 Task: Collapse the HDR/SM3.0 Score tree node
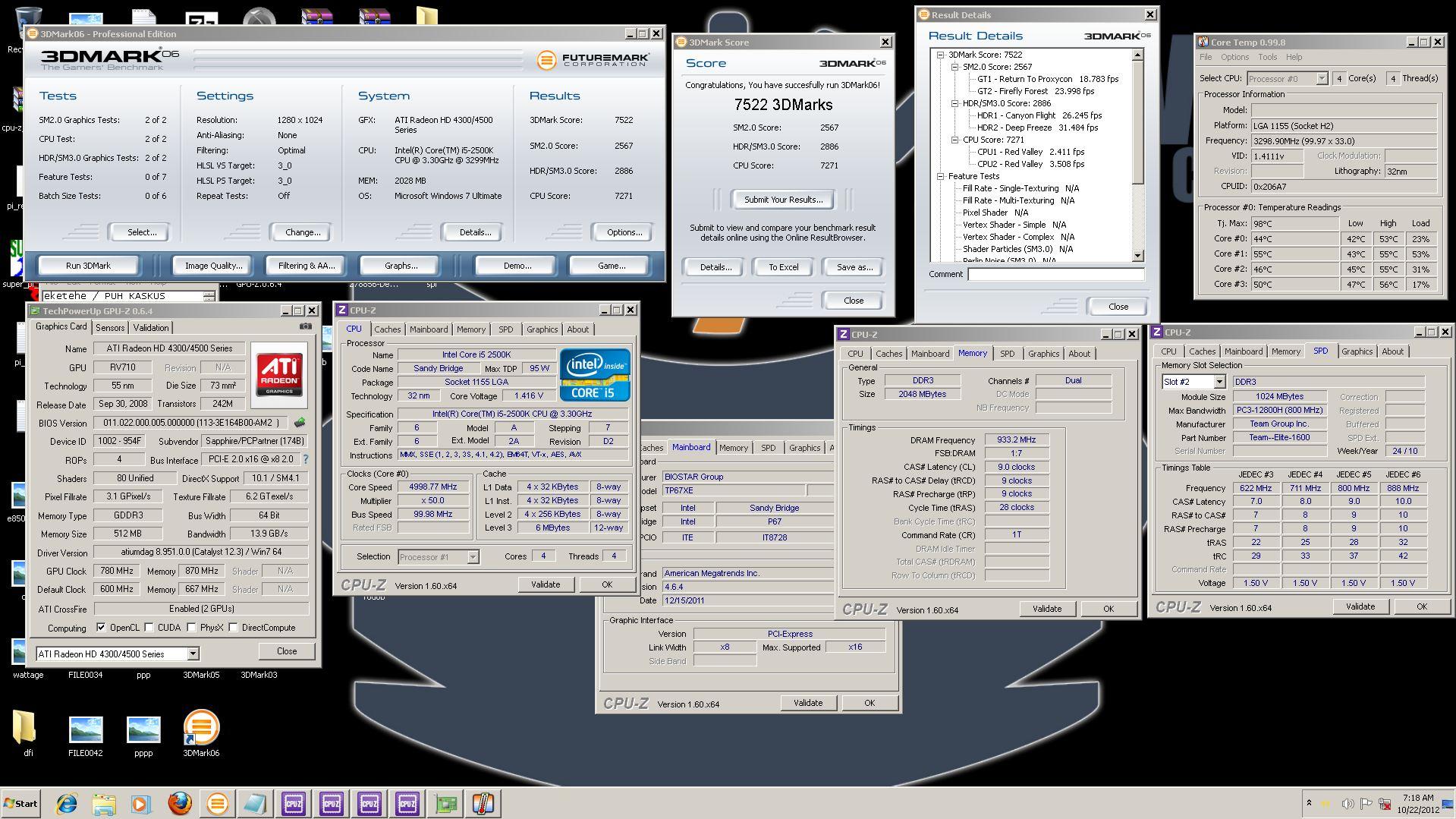(954, 103)
